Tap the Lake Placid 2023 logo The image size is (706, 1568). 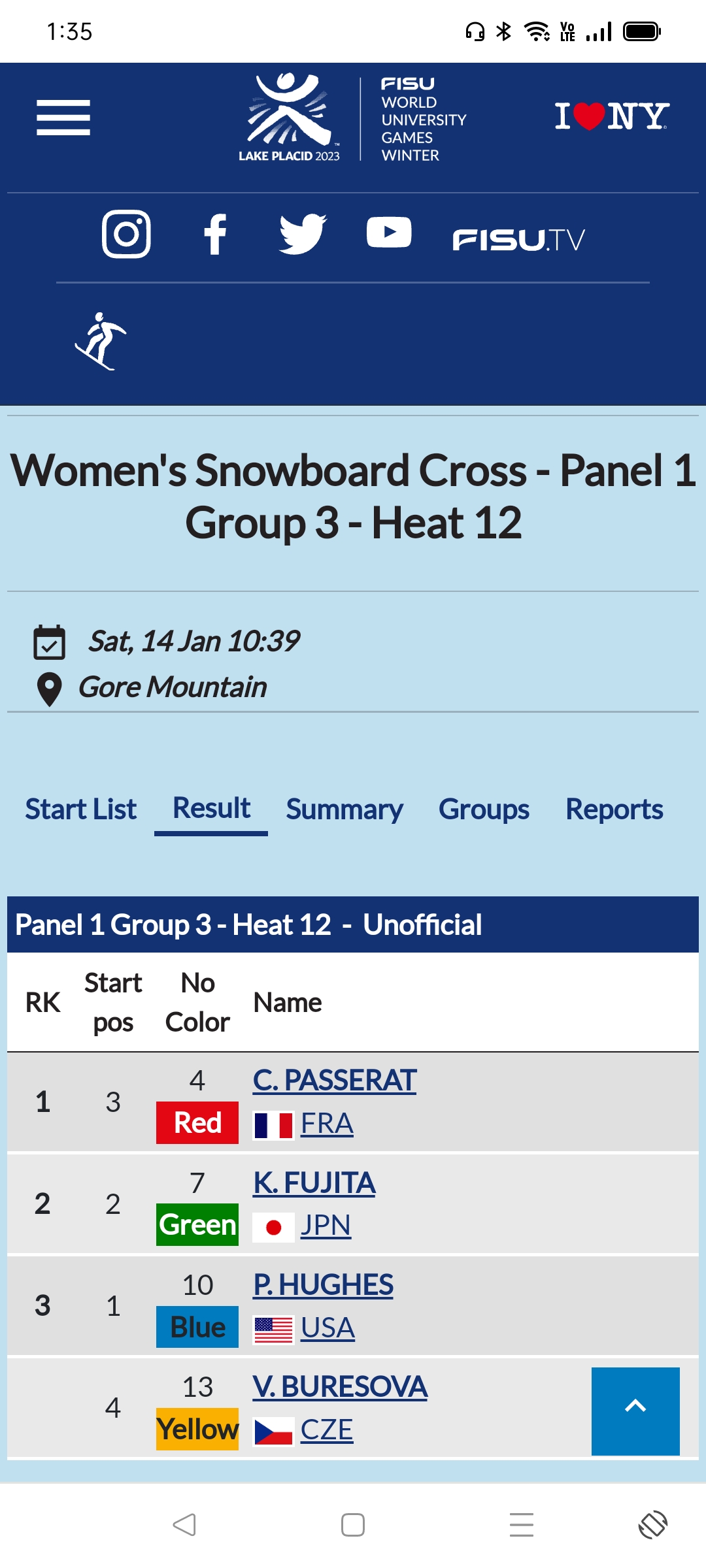click(290, 118)
